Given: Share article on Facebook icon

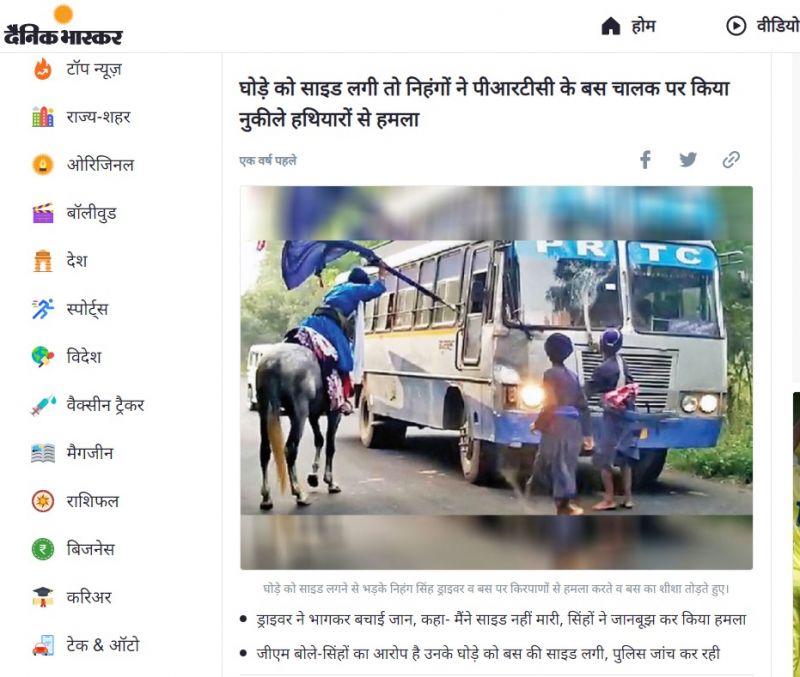Looking at the screenshot, I should (x=645, y=160).
